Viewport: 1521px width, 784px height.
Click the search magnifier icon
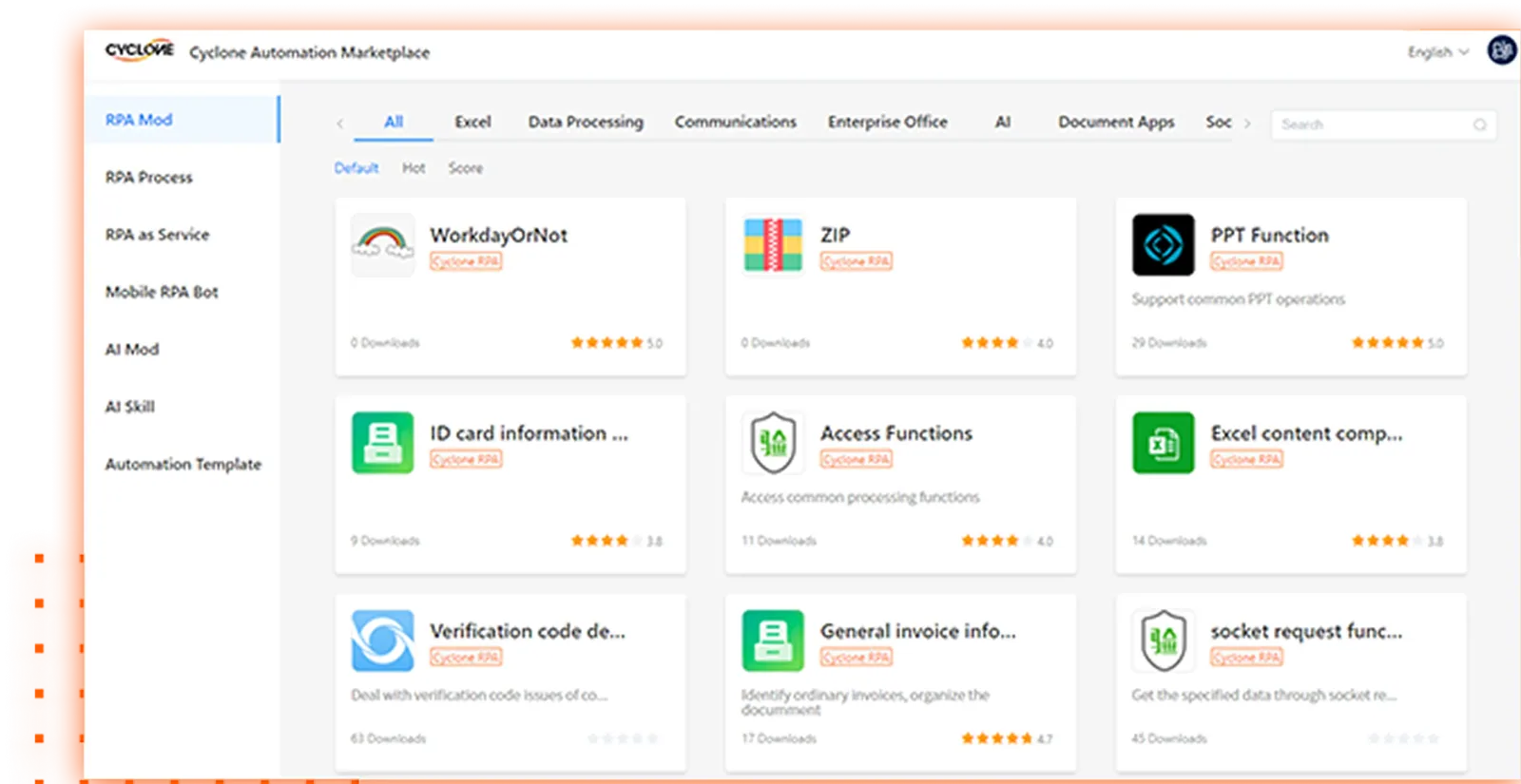[1480, 124]
